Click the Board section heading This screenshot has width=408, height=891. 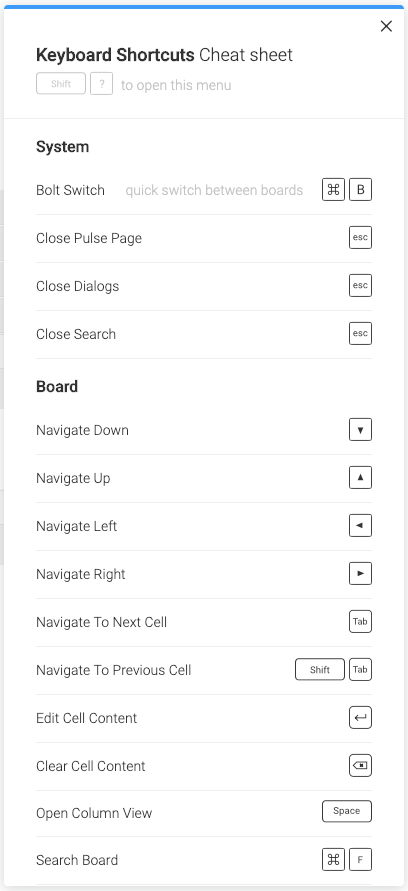coord(57,386)
